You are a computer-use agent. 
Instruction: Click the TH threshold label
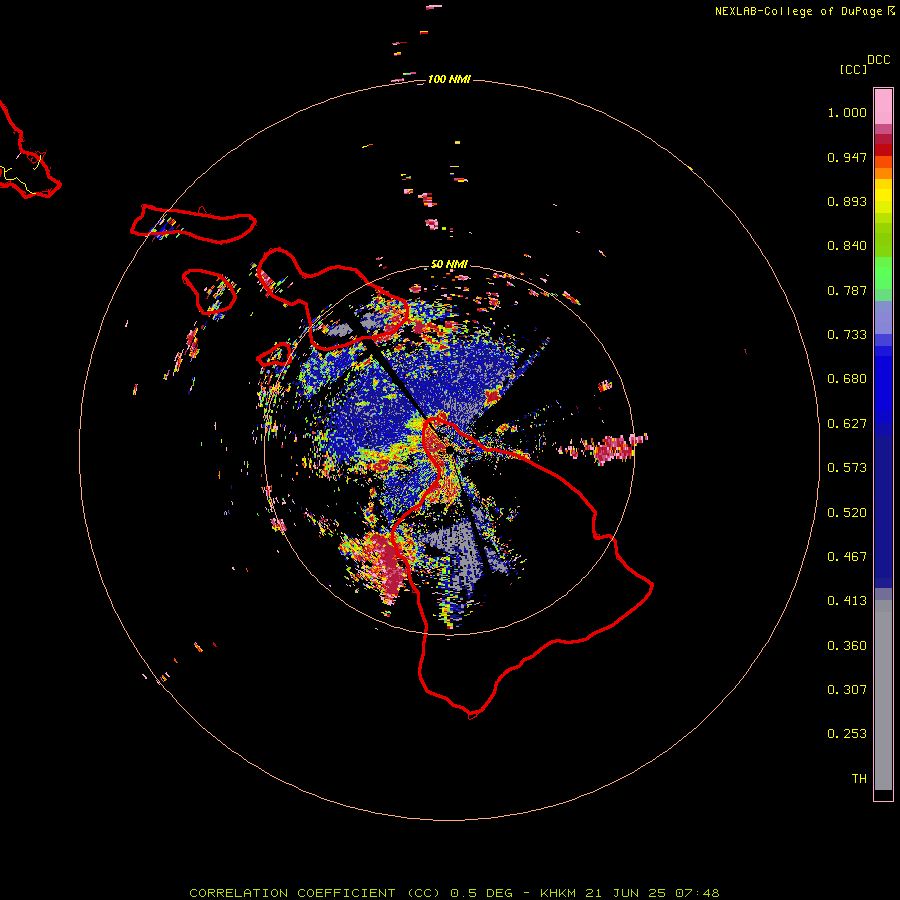(x=859, y=779)
